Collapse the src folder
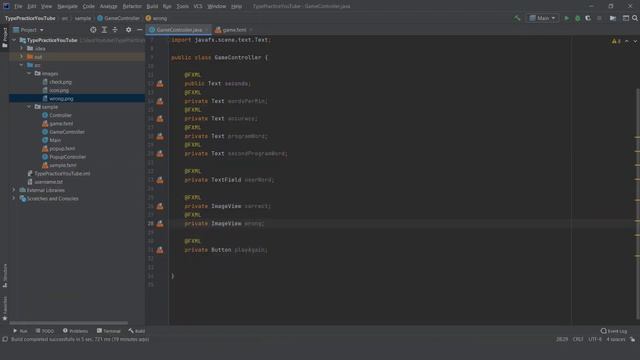The width and height of the screenshot is (640, 360). 21,65
